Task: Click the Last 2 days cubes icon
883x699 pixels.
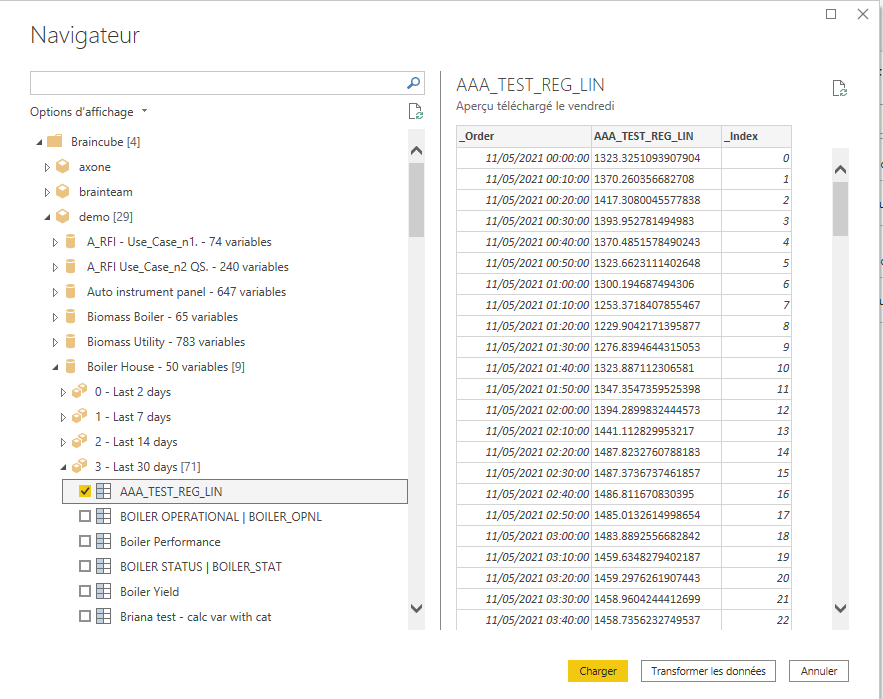Action: (79, 391)
